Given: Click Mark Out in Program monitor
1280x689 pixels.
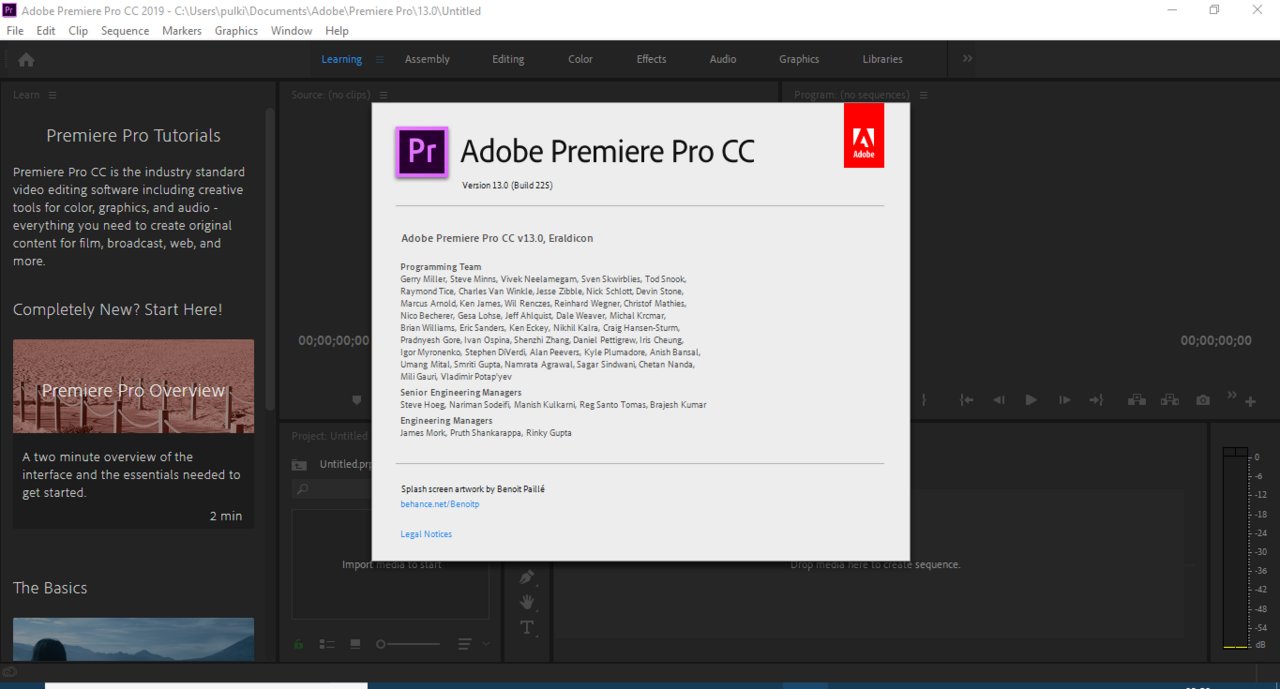Looking at the screenshot, I should click(x=925, y=400).
